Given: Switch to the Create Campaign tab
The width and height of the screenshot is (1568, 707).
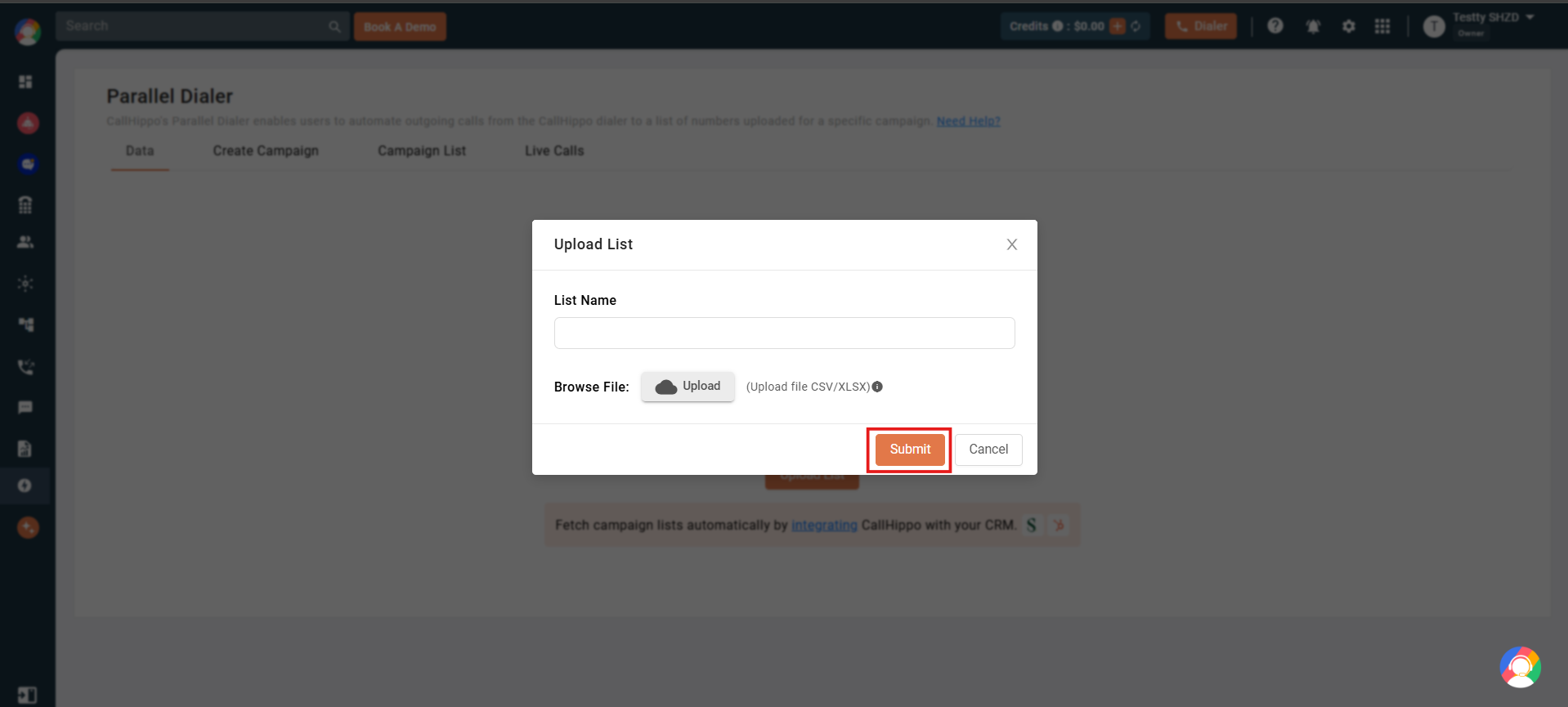Looking at the screenshot, I should pos(266,150).
